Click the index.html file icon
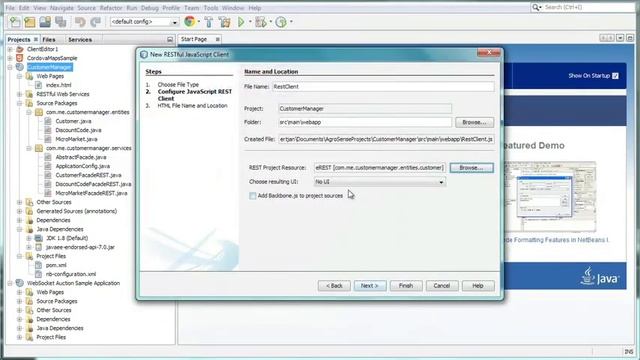This screenshot has height=360, width=640. pyautogui.click(x=38, y=85)
